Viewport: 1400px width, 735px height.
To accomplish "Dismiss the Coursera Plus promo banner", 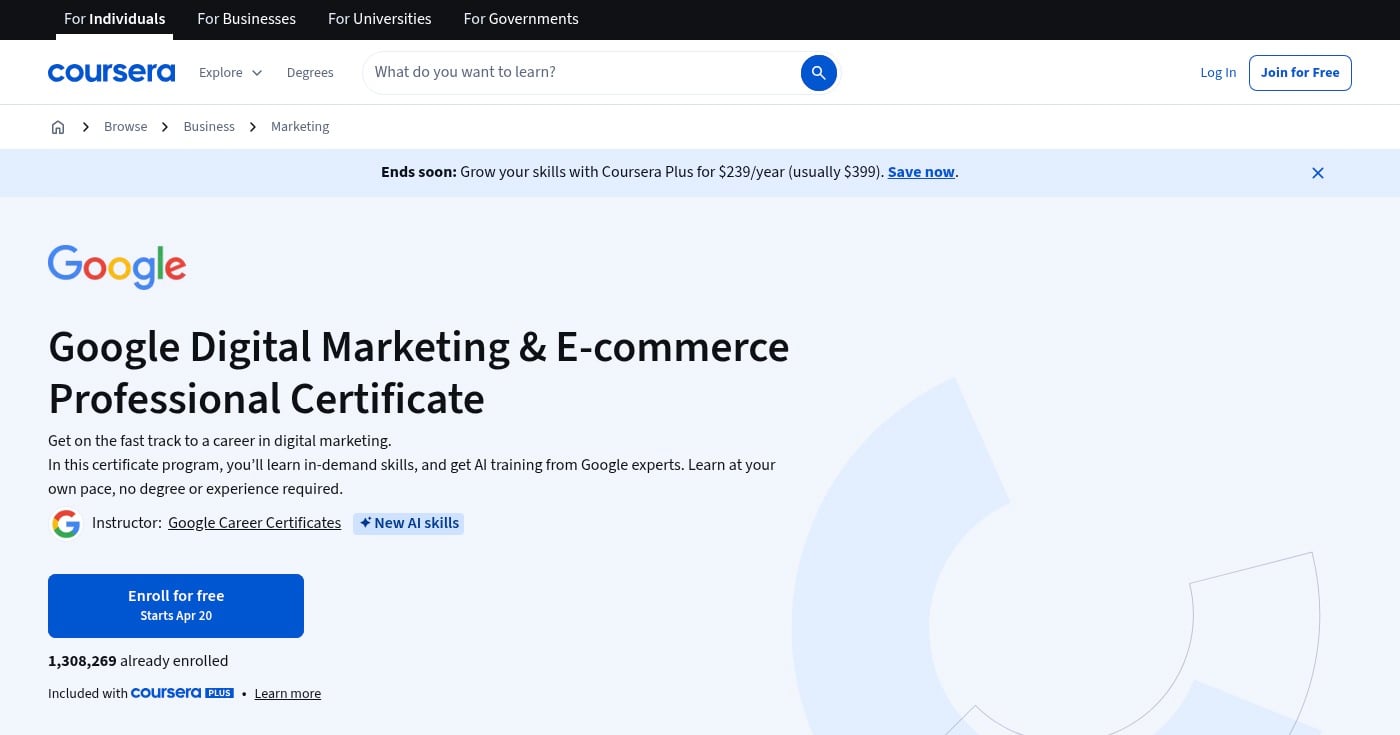I will (x=1318, y=173).
